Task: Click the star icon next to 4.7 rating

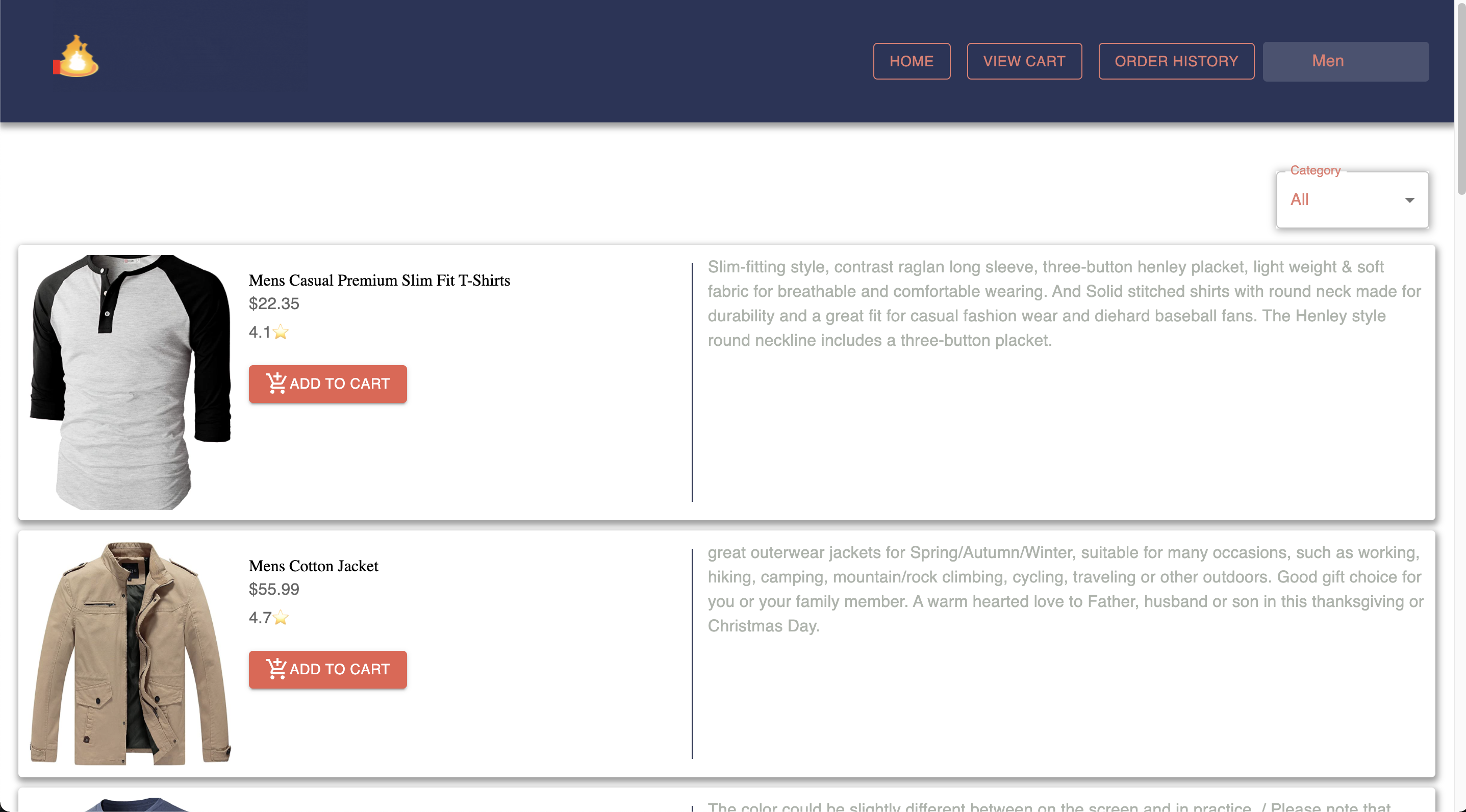Action: coord(281,617)
